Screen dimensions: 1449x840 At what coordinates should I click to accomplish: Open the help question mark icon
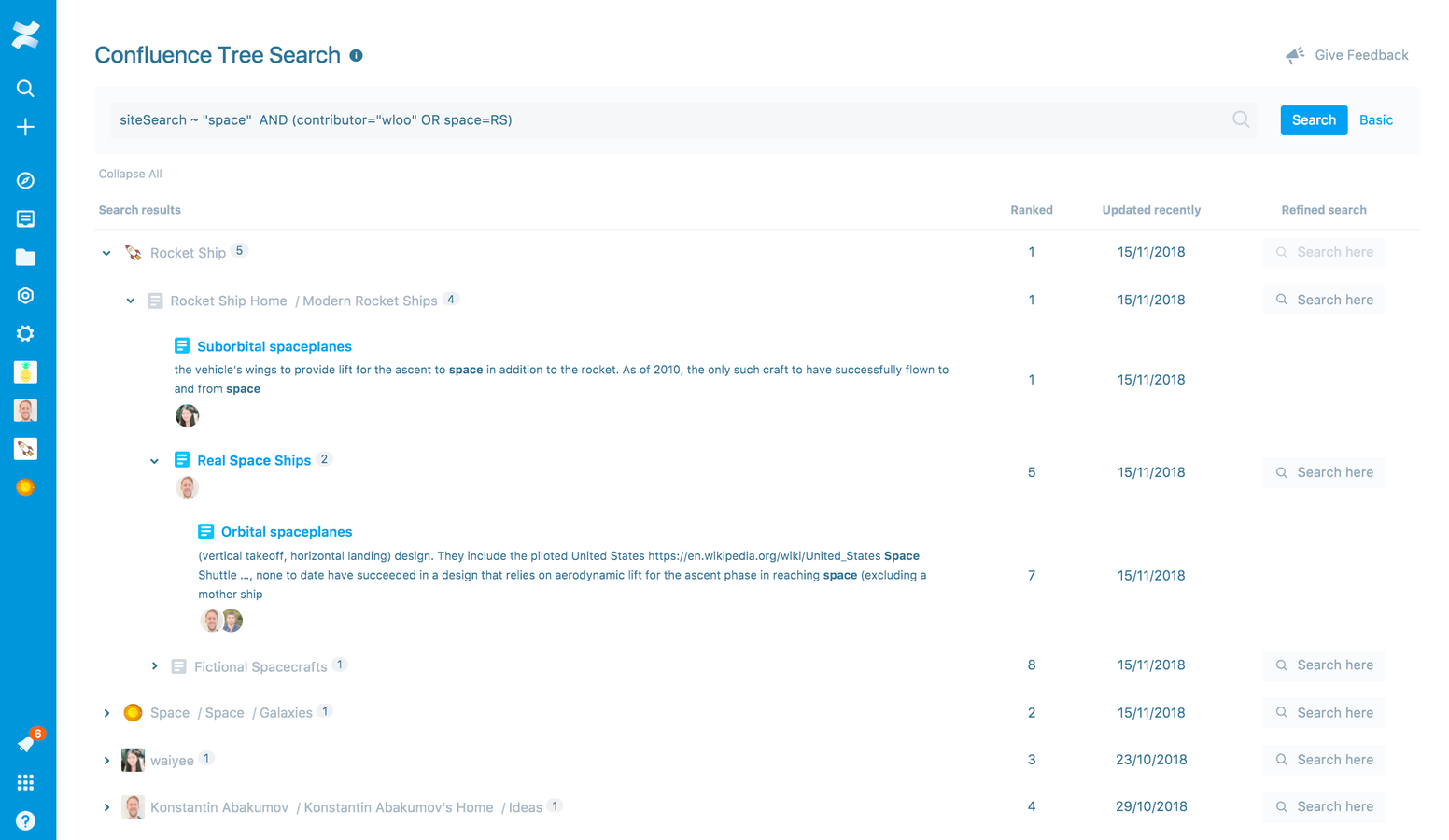25,820
